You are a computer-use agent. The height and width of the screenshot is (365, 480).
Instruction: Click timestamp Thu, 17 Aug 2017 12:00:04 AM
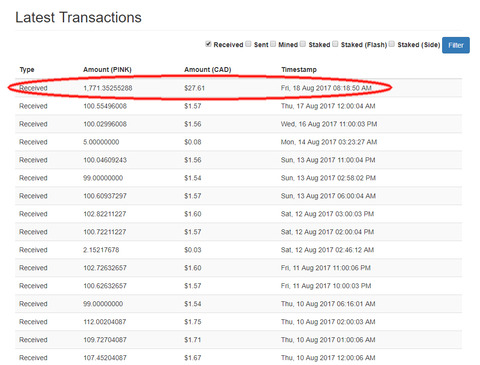coord(328,106)
